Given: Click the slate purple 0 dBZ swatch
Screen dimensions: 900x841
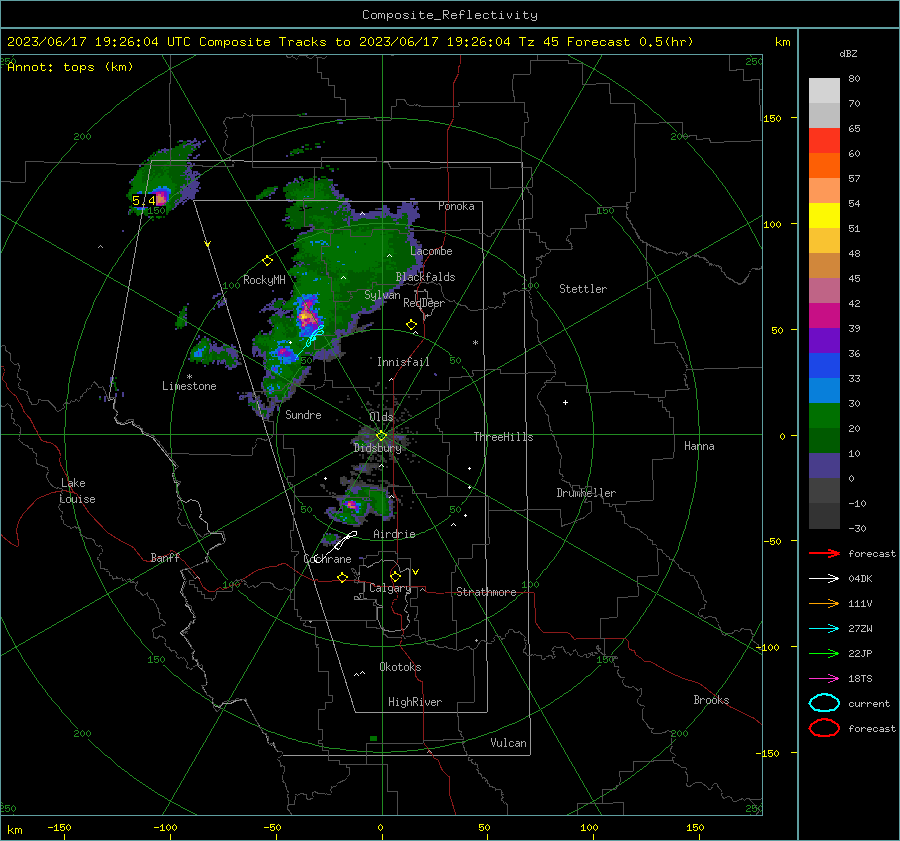Looking at the screenshot, I should (824, 465).
